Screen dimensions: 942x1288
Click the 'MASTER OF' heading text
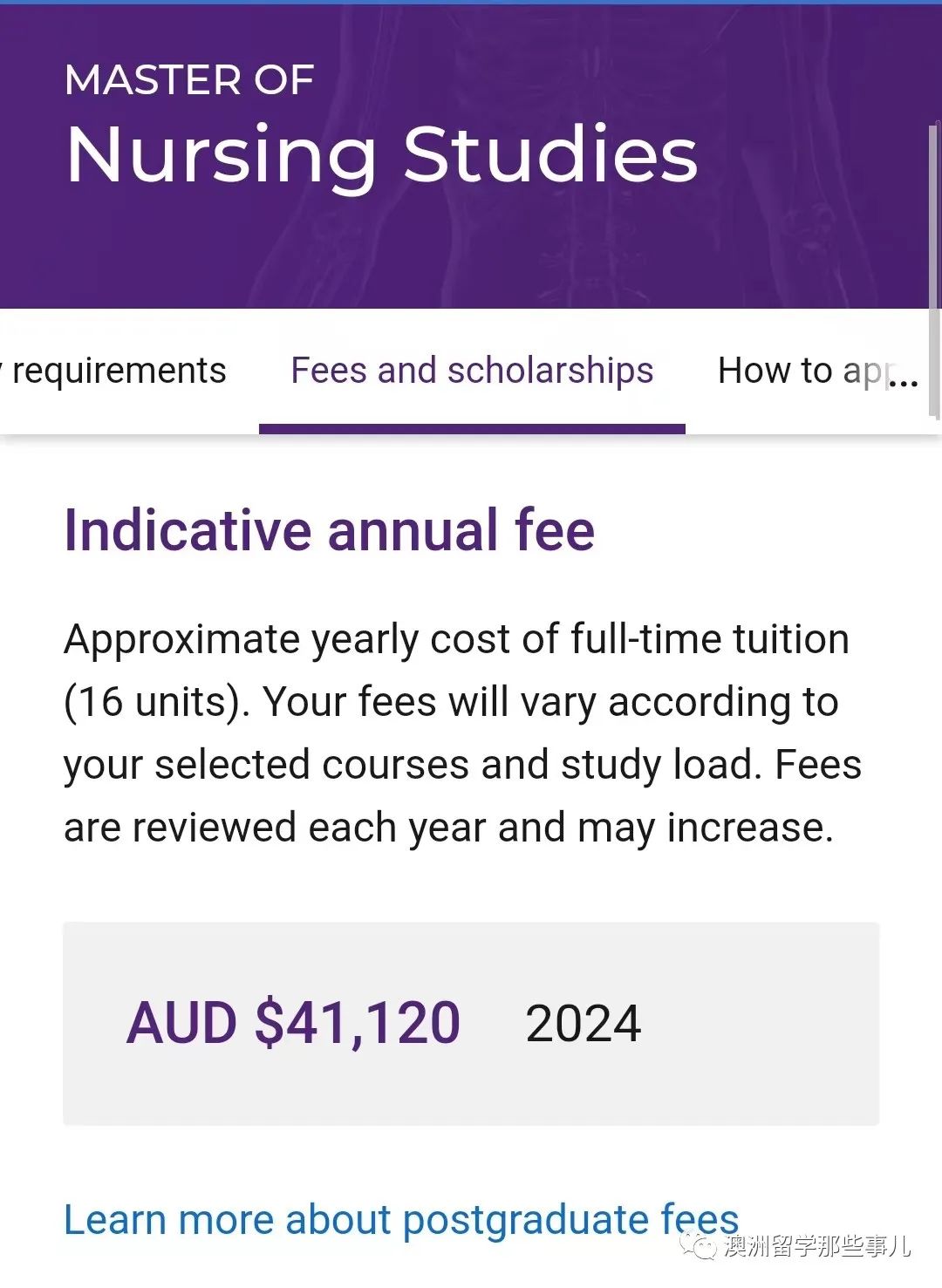point(189,80)
